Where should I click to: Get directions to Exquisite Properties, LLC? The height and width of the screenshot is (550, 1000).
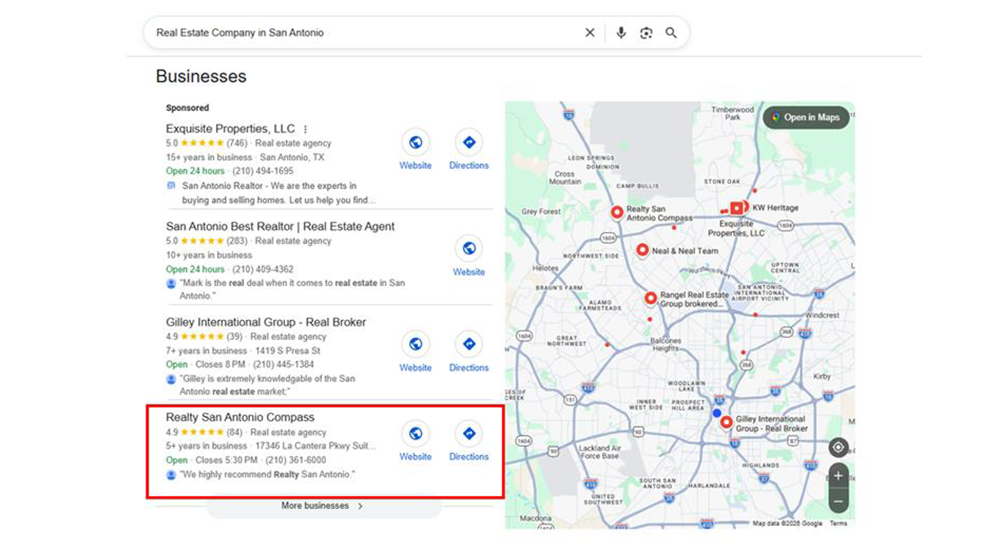469,142
